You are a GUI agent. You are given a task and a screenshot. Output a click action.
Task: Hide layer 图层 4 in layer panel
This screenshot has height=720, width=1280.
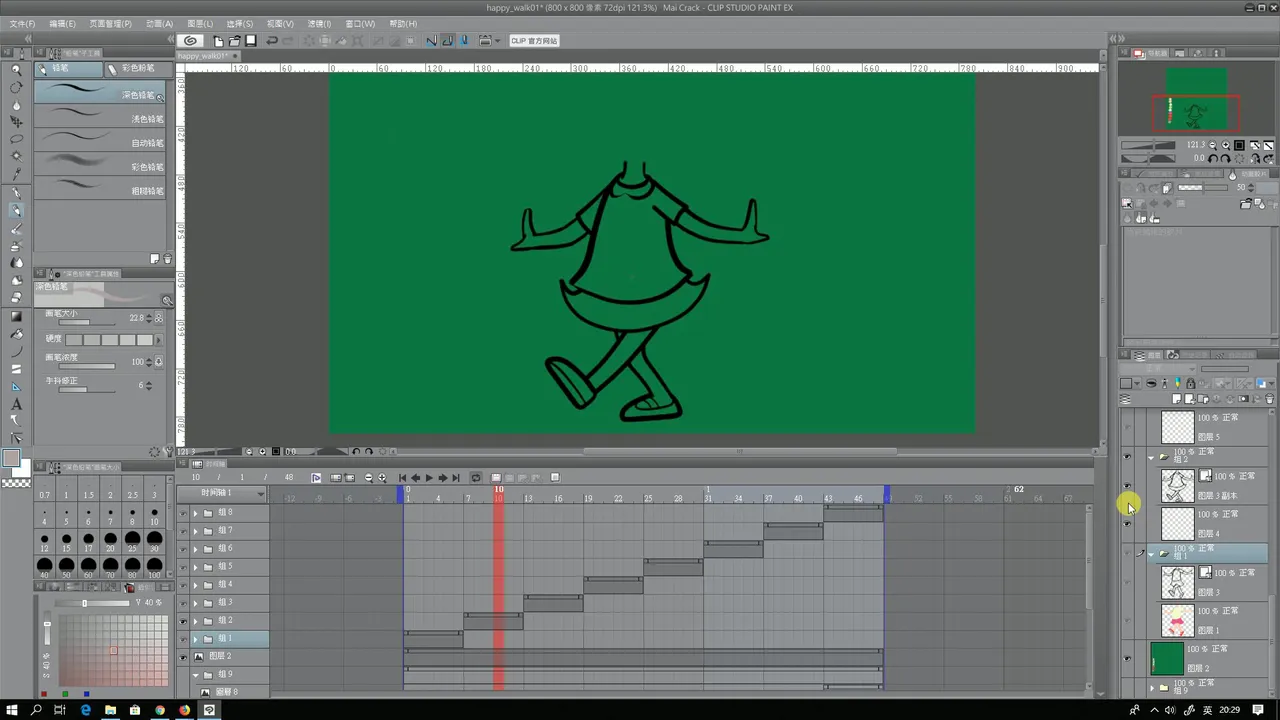[1128, 524]
